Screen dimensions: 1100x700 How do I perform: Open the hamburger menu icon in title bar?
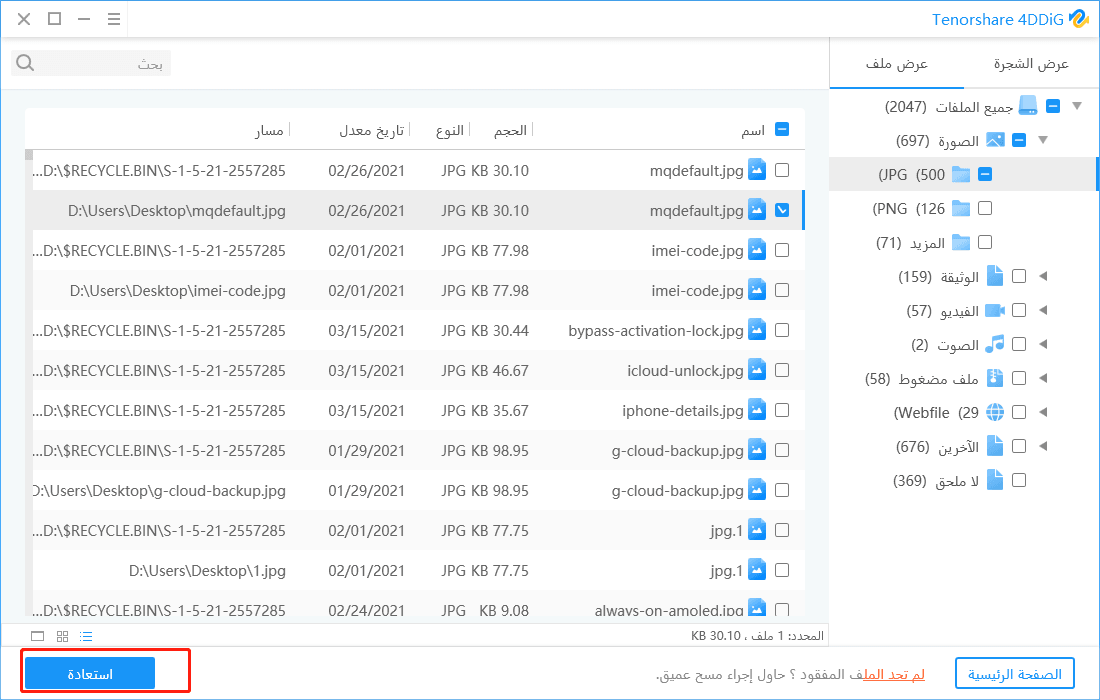pyautogui.click(x=115, y=19)
